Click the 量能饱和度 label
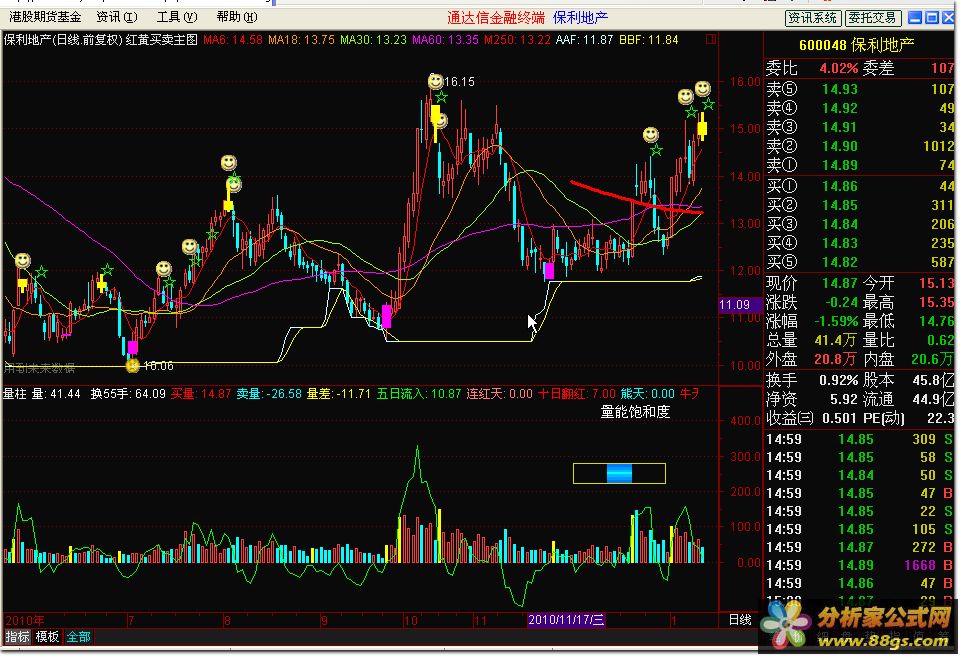Image resolution: width=960 pixels, height=656 pixels. pos(635,412)
